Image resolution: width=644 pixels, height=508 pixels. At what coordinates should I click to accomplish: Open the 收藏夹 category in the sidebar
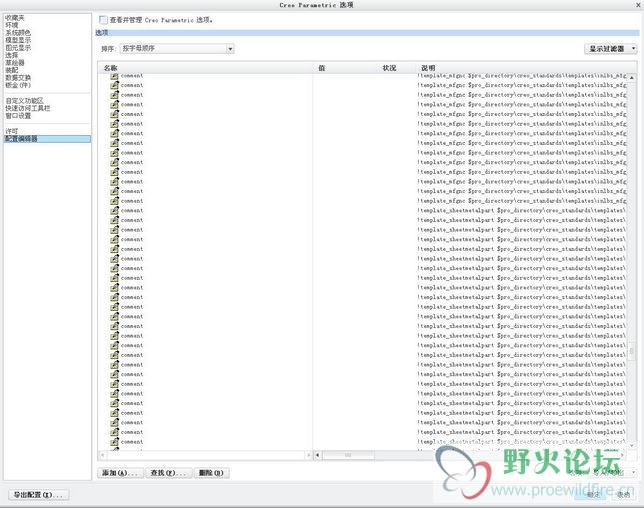[15, 18]
